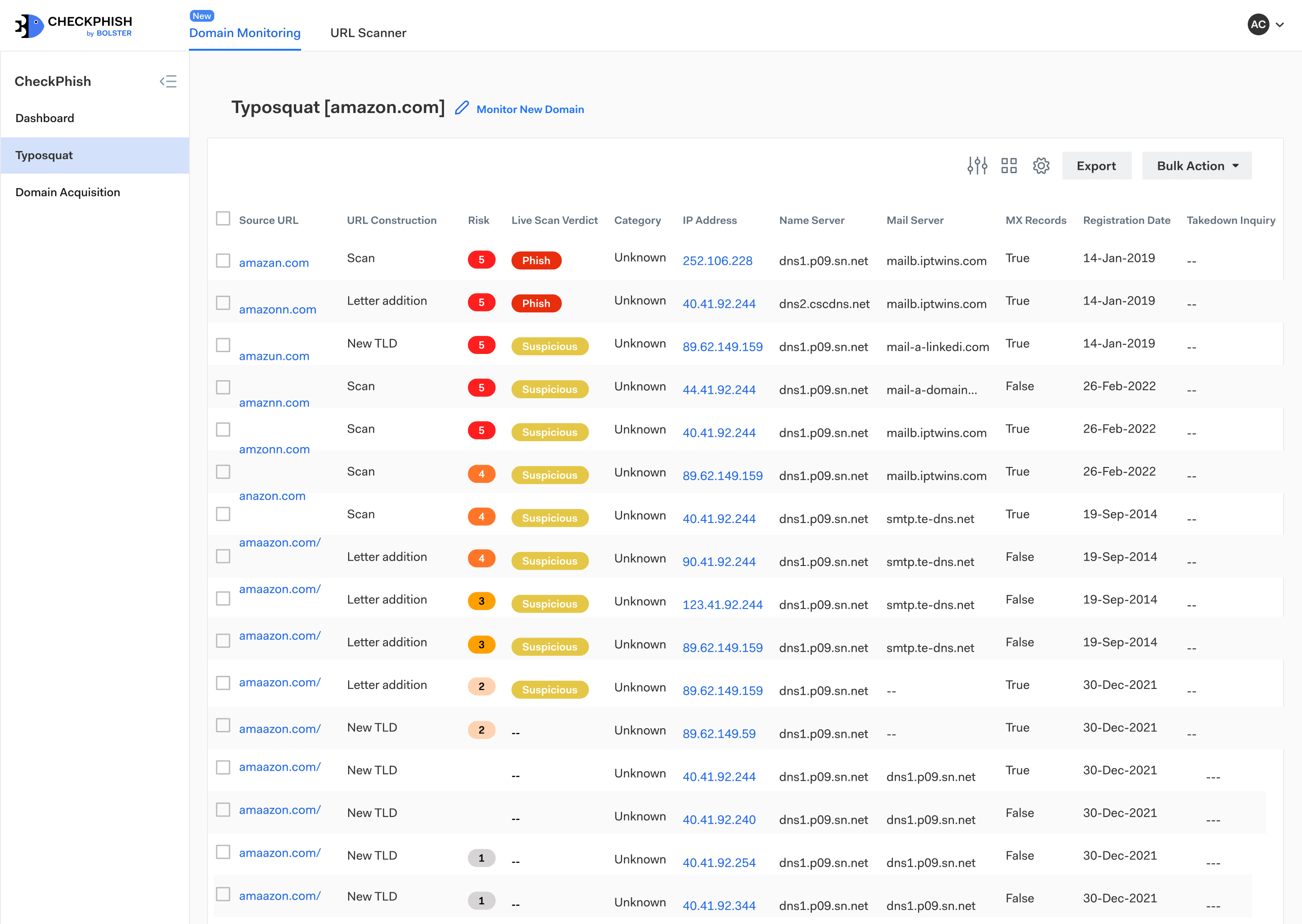
Task: Expand the account menu chevron
Action: click(x=1280, y=25)
